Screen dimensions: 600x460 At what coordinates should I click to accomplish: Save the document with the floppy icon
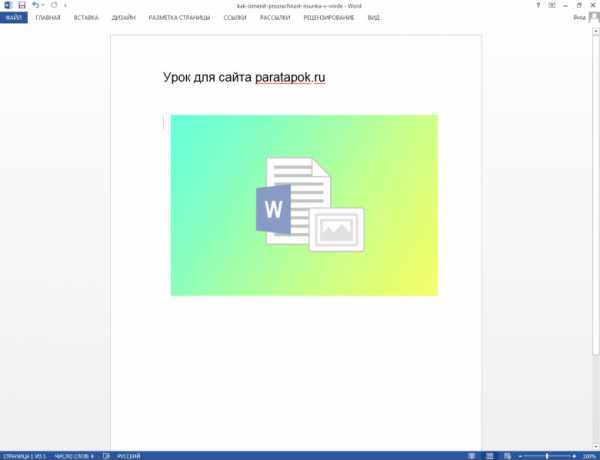click(x=22, y=5)
